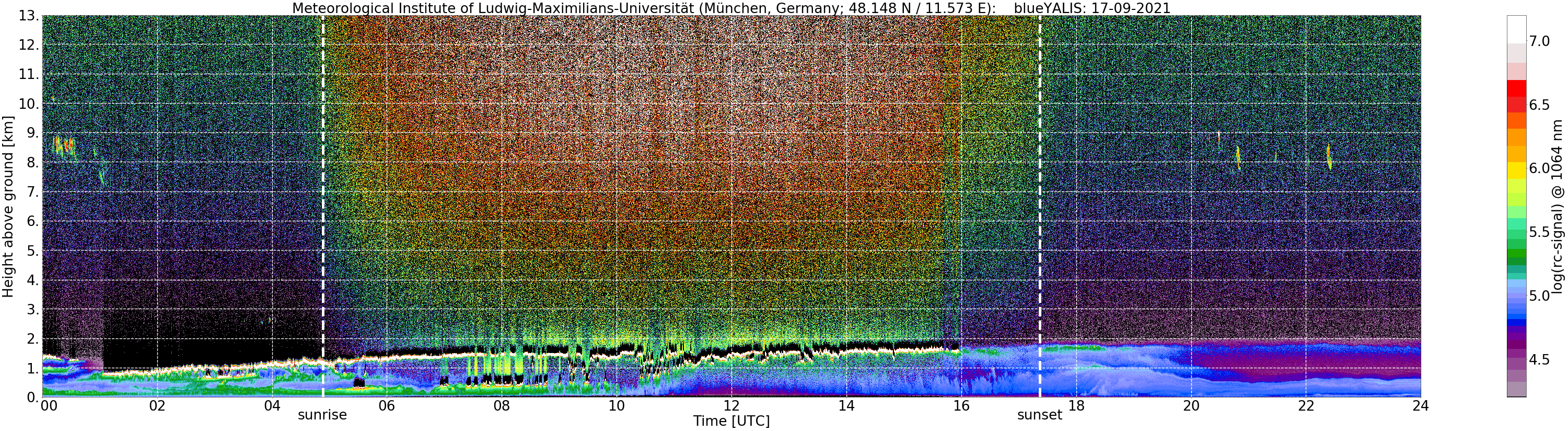The height and width of the screenshot is (431, 1568).
Task: Click the sunset dashed vertical marker line
Action: [x=1040, y=206]
